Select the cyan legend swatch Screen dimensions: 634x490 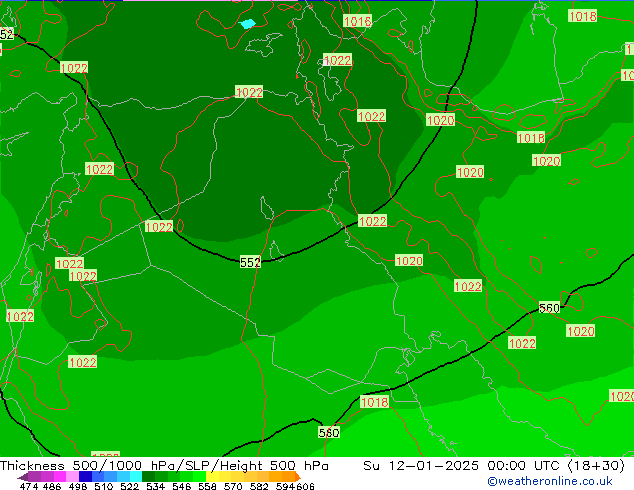pyautogui.click(x=136, y=476)
